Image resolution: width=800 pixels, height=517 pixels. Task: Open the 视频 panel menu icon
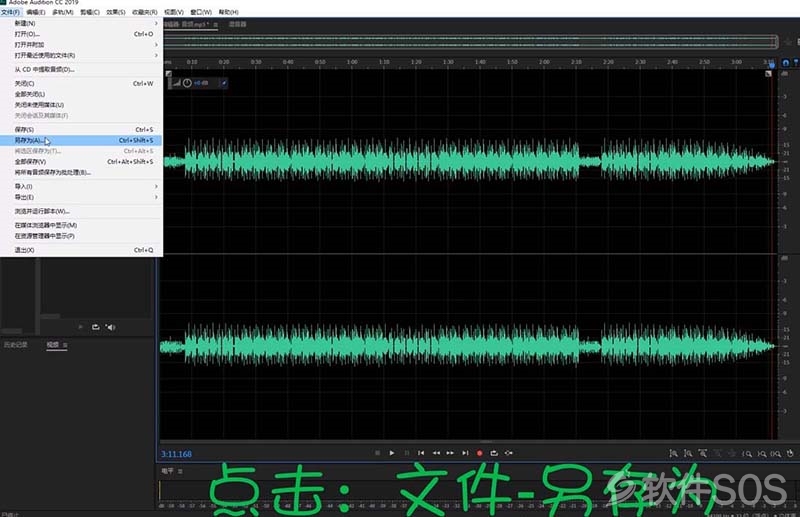tap(65, 346)
